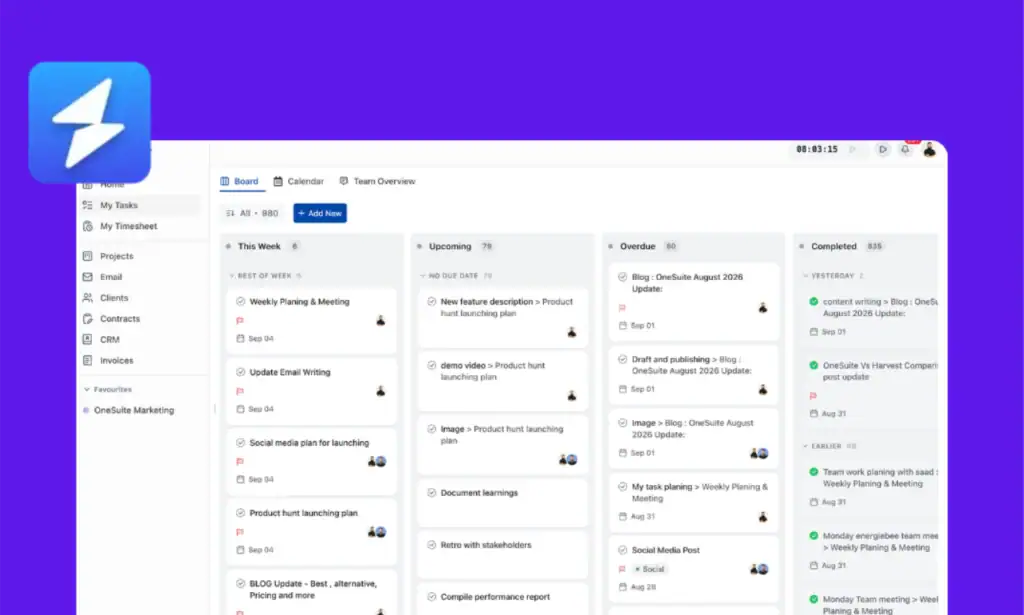
Task: Mark New feature description task complete
Action: pos(432,302)
